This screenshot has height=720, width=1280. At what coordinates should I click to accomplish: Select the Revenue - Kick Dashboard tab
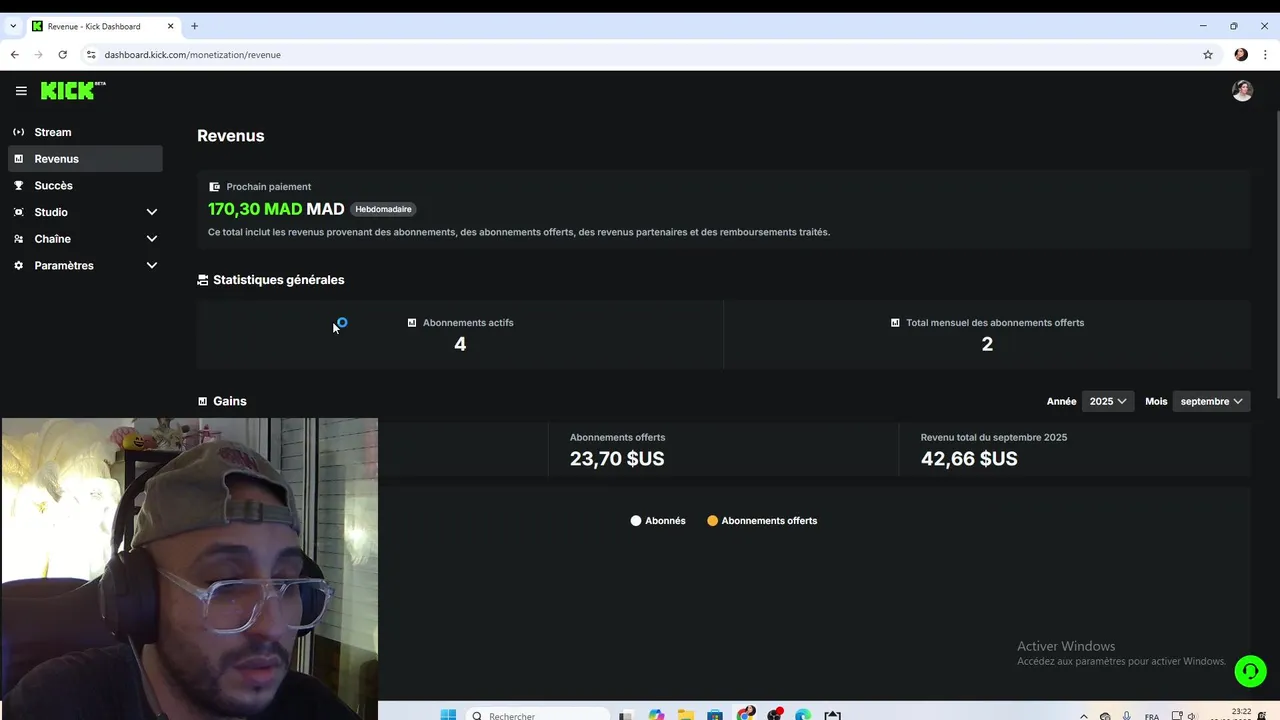102,26
